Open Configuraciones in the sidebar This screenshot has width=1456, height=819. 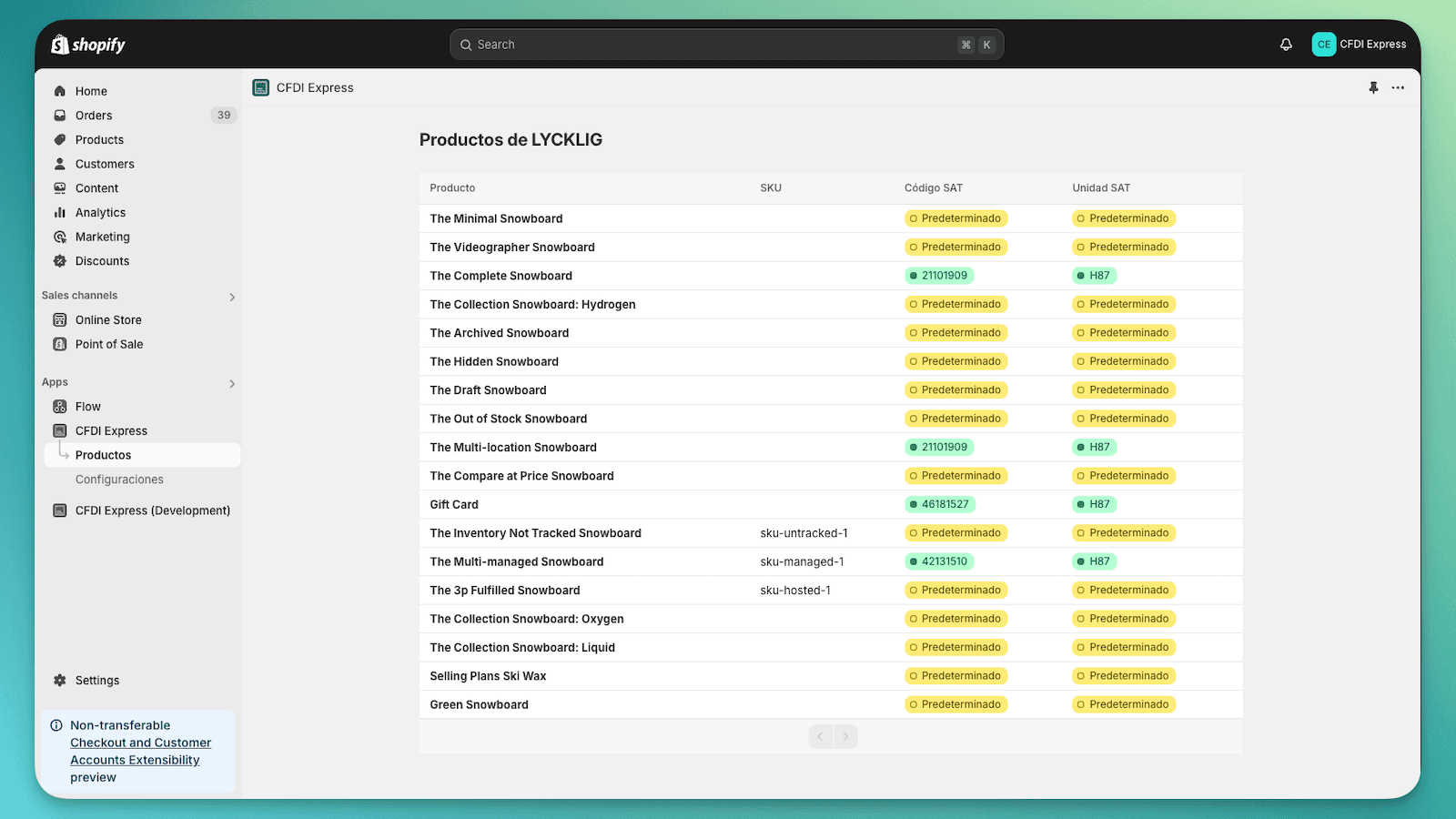119,480
